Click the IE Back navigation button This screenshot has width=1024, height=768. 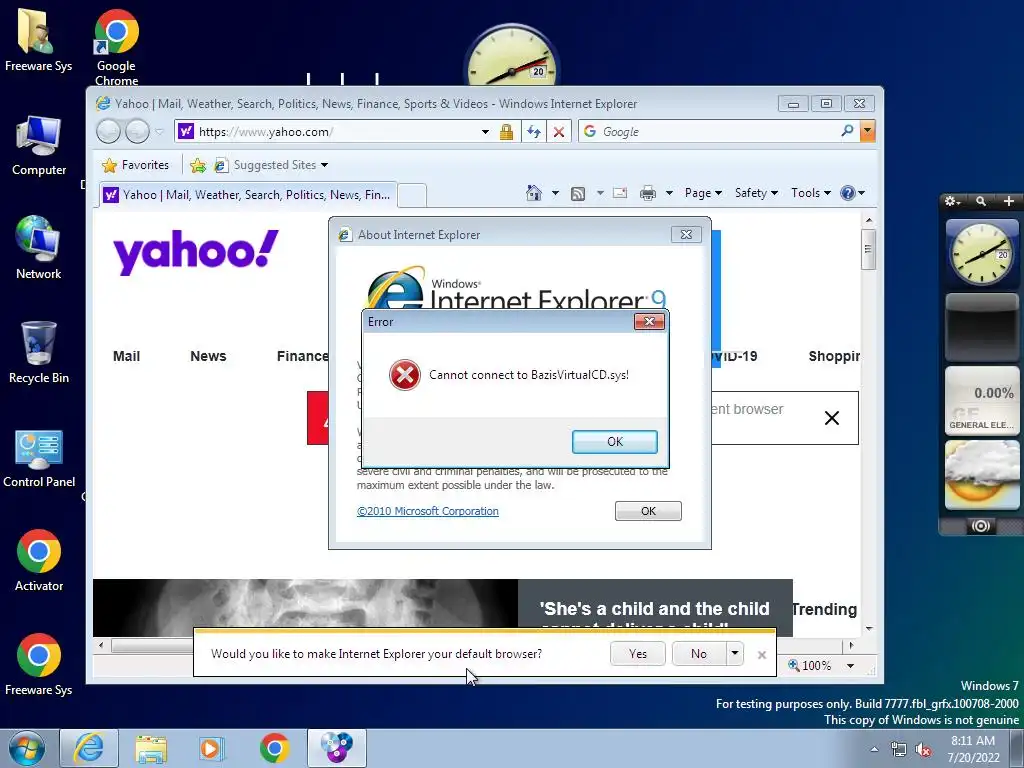click(x=108, y=131)
